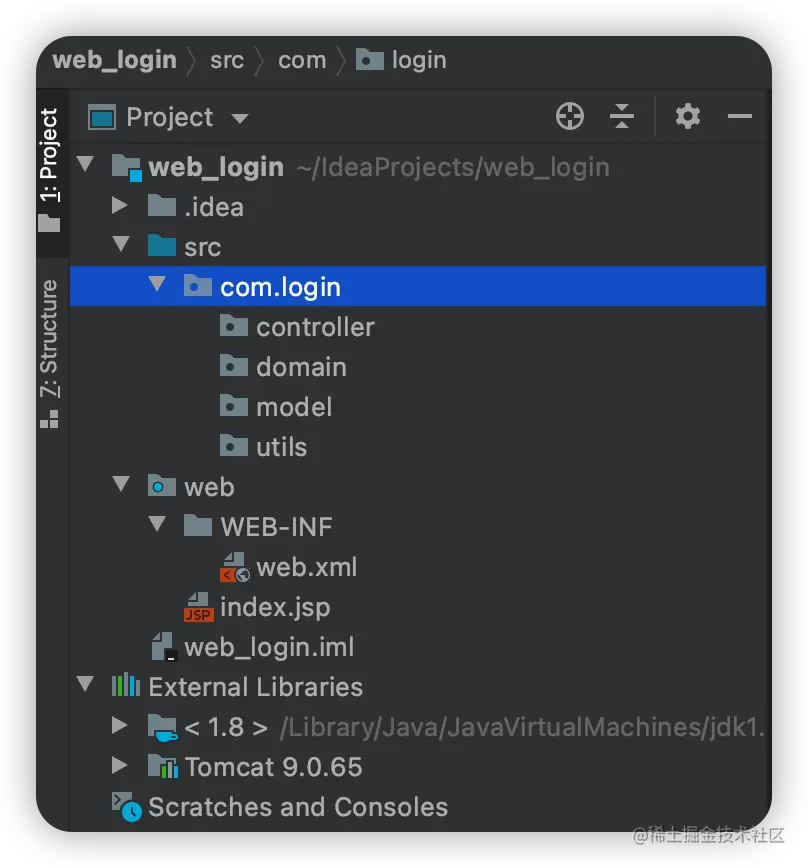The height and width of the screenshot is (868, 808).
Task: Collapse the com.login package arrow
Action: click(x=157, y=286)
